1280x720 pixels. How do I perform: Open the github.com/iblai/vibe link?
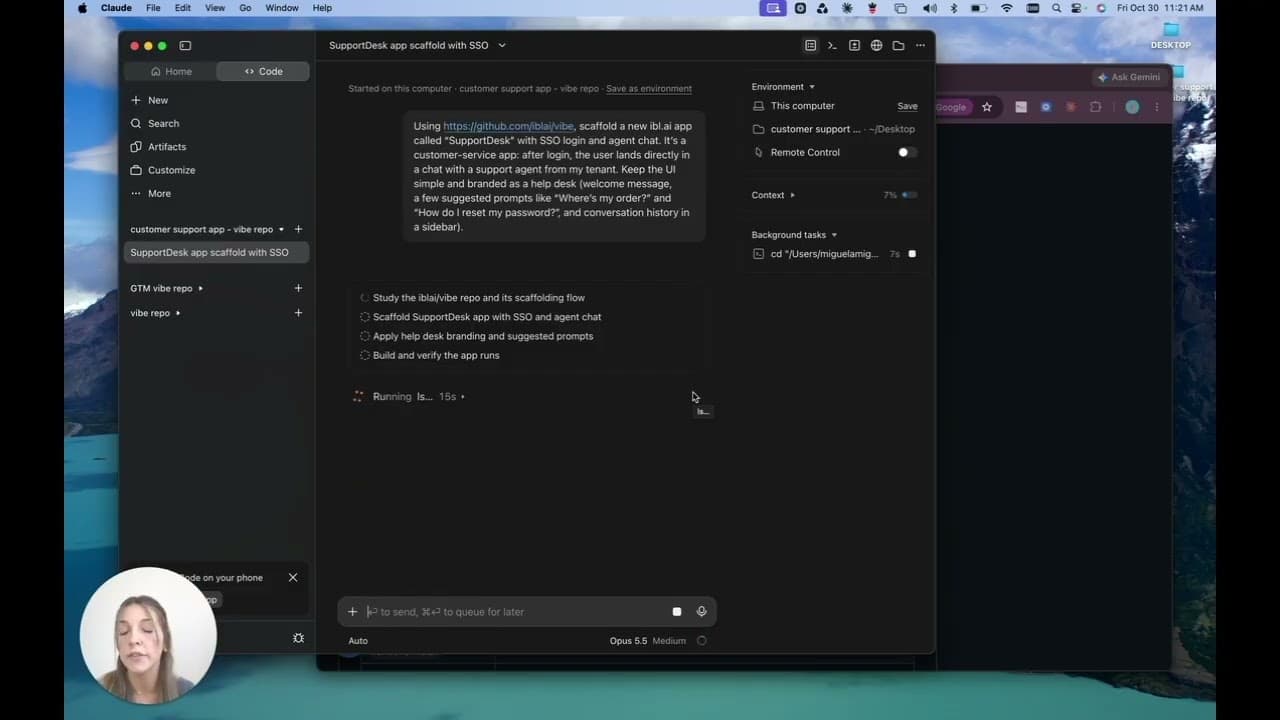pos(508,126)
